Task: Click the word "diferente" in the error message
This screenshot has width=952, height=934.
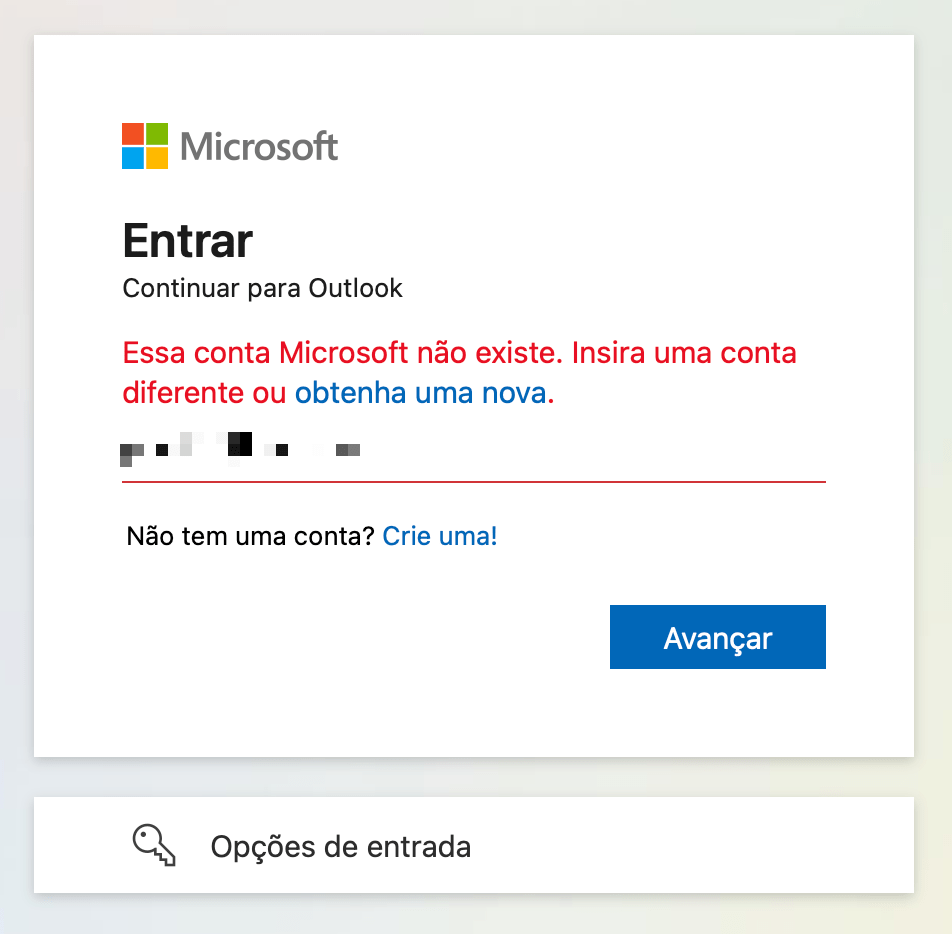Action: click(x=182, y=393)
